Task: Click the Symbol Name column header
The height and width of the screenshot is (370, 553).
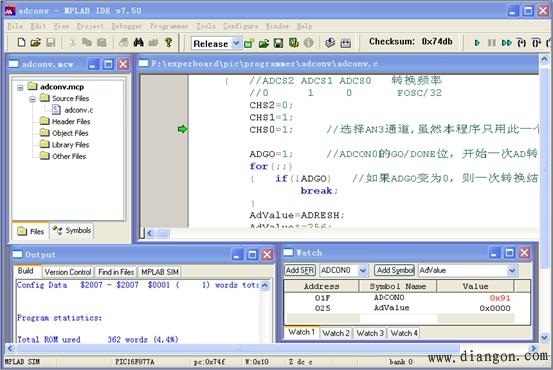Action: pyautogui.click(x=398, y=286)
